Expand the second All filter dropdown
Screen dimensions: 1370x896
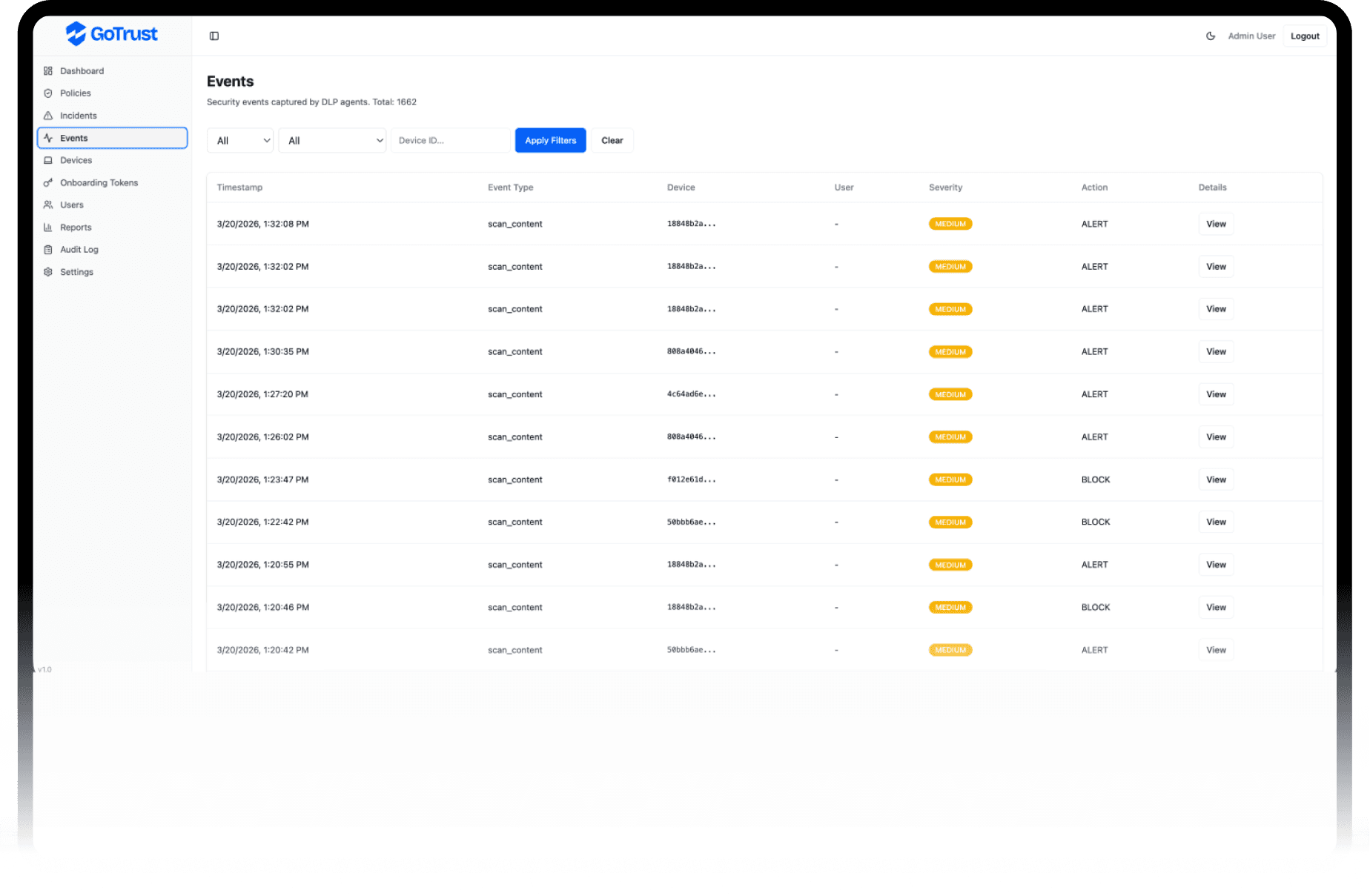[332, 140]
